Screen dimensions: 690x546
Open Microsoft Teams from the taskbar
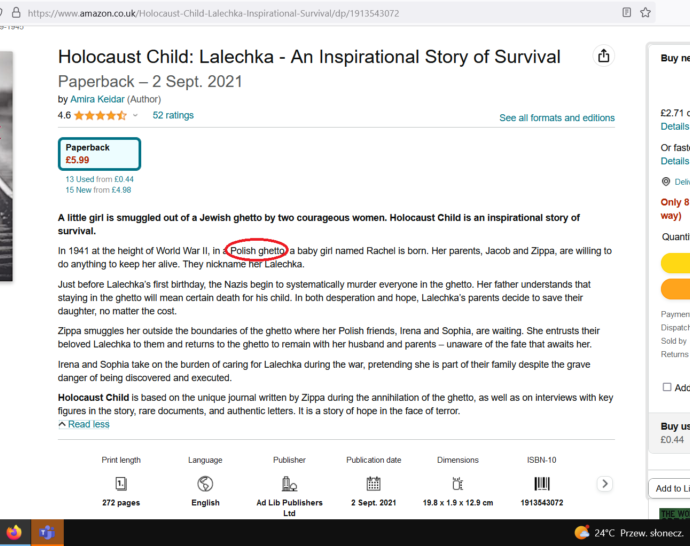(47, 533)
